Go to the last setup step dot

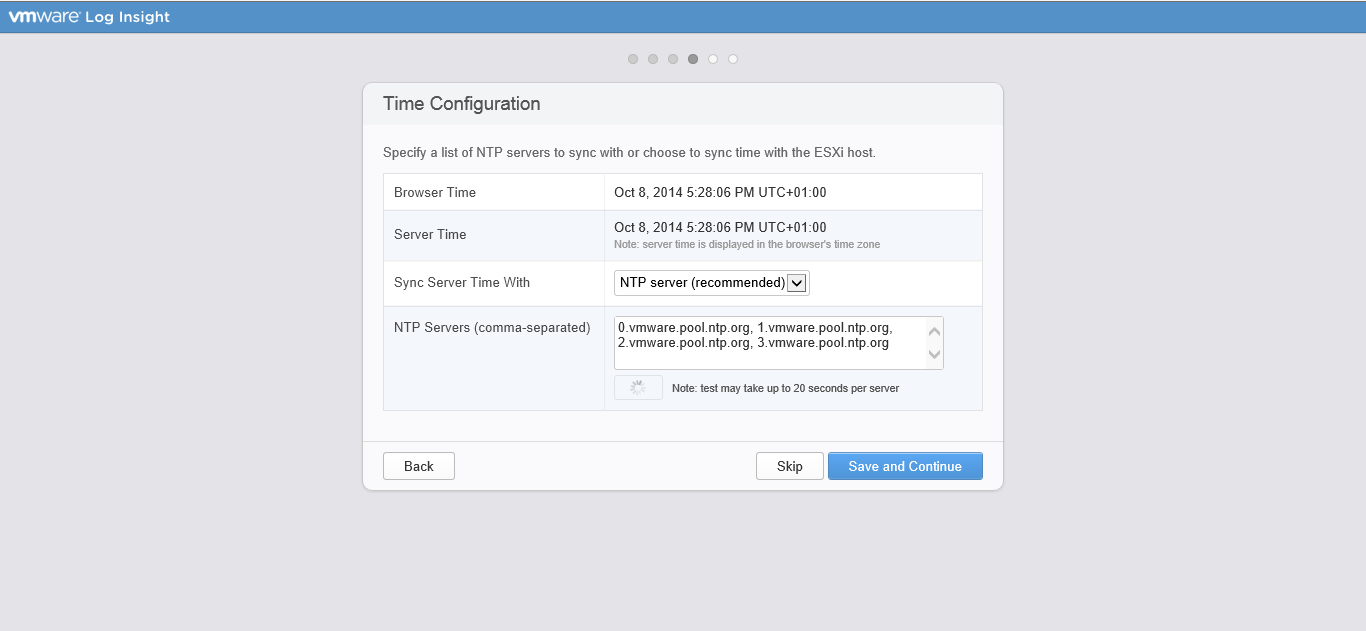(x=733, y=59)
